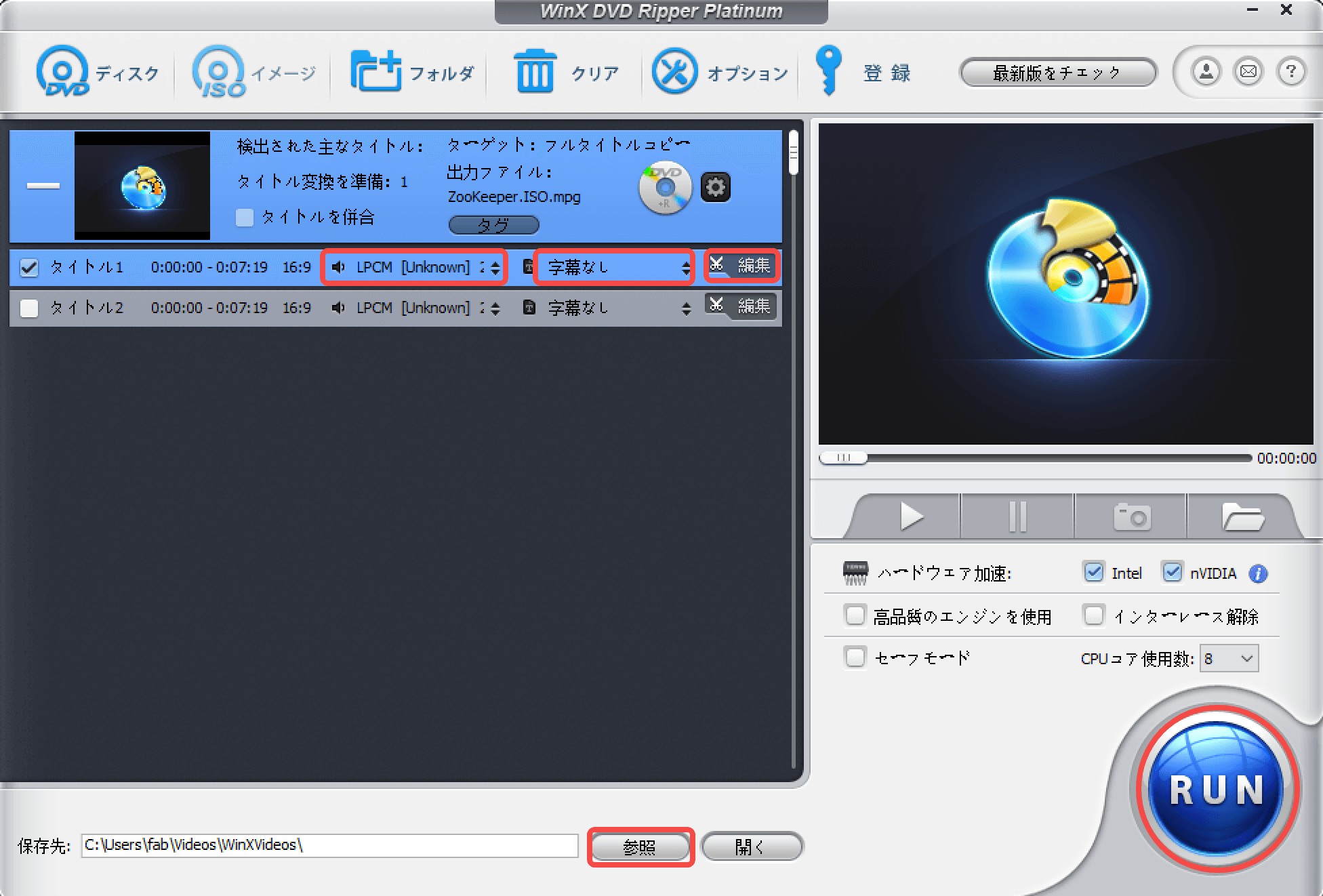Click hardware acceleration info icon
The image size is (1323, 896).
1258,573
